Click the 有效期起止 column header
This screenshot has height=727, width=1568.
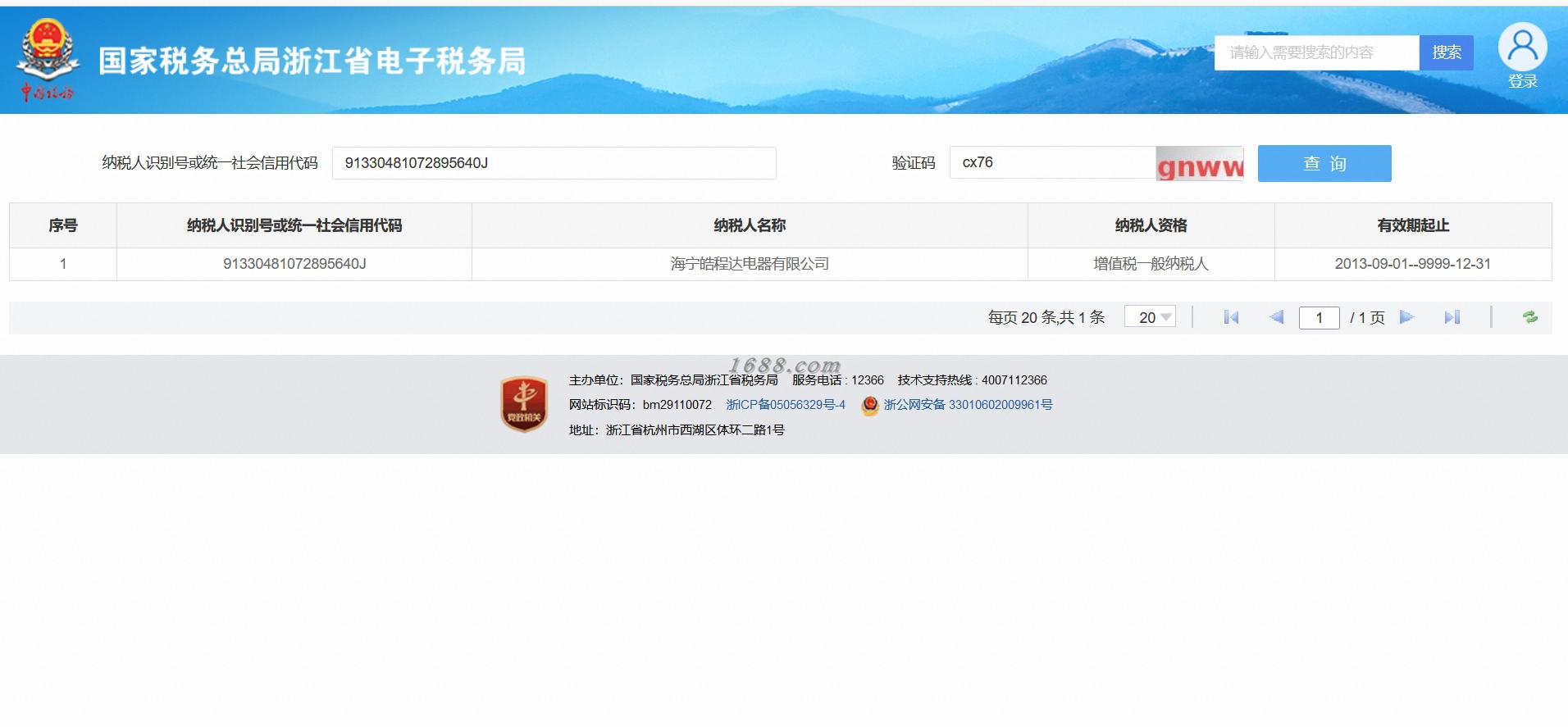pyautogui.click(x=1413, y=225)
